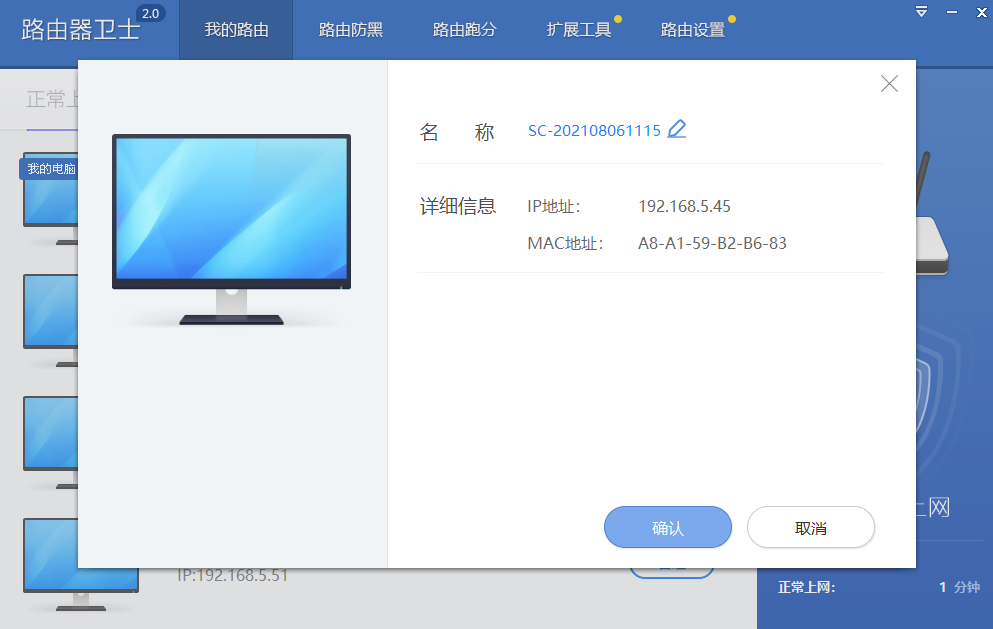The height and width of the screenshot is (629, 993).
Task: Switch to the 我的路由 tab
Action: [x=236, y=30]
